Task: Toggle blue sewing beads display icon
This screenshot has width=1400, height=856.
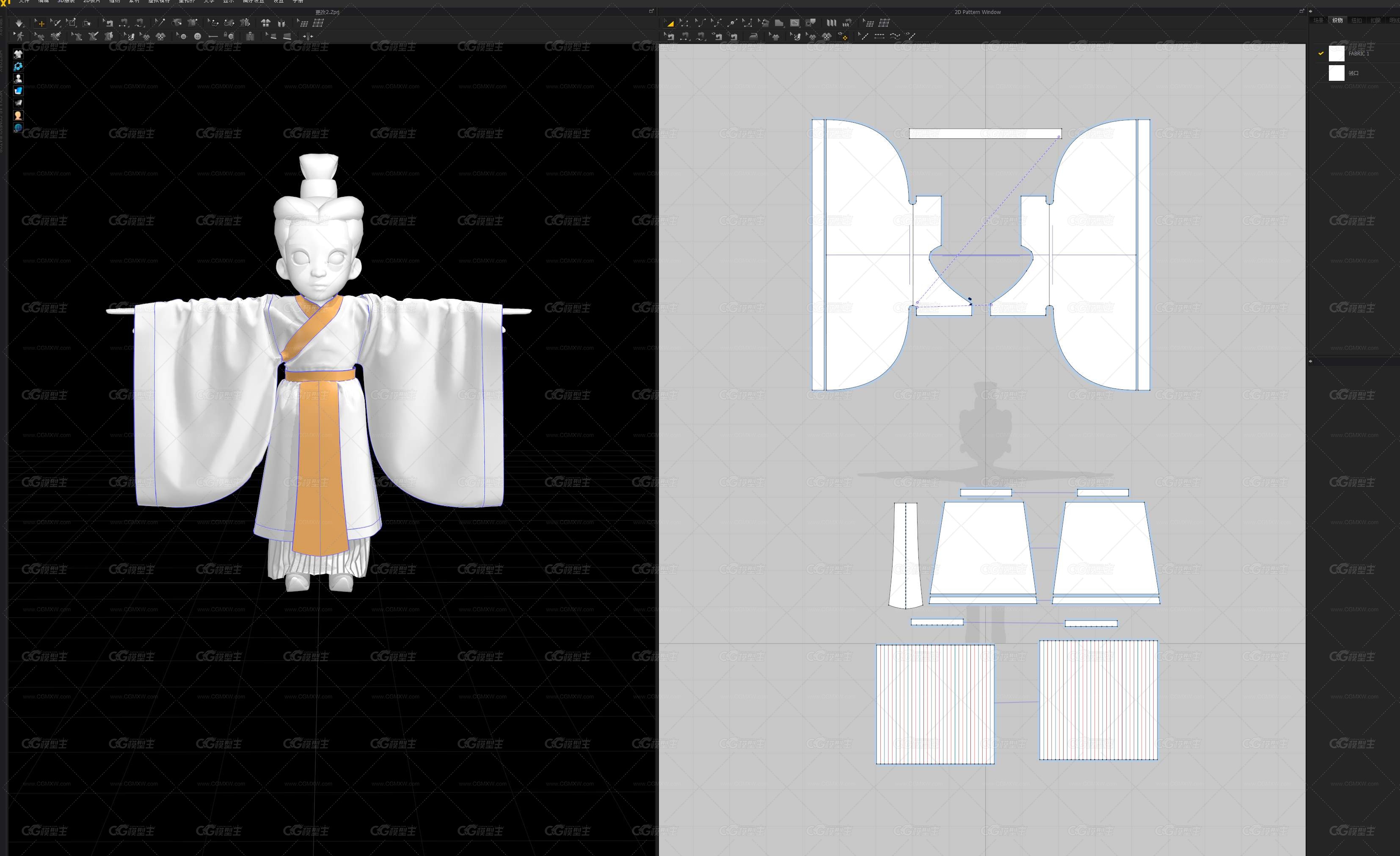Action: (x=18, y=66)
